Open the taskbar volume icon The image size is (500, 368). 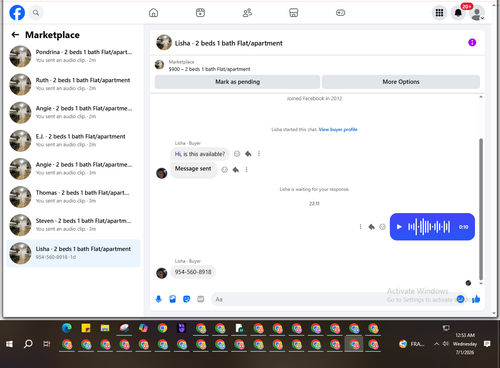coord(446,344)
